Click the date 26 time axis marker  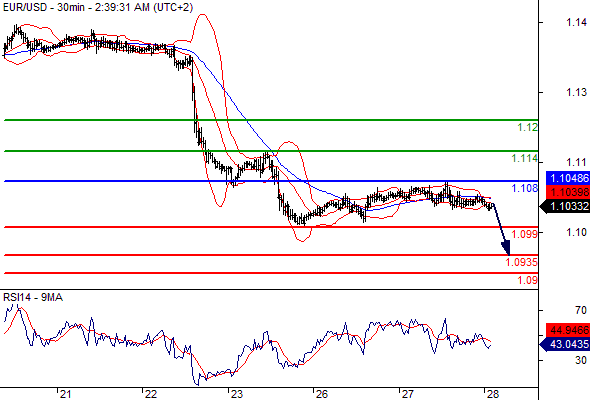322,394
